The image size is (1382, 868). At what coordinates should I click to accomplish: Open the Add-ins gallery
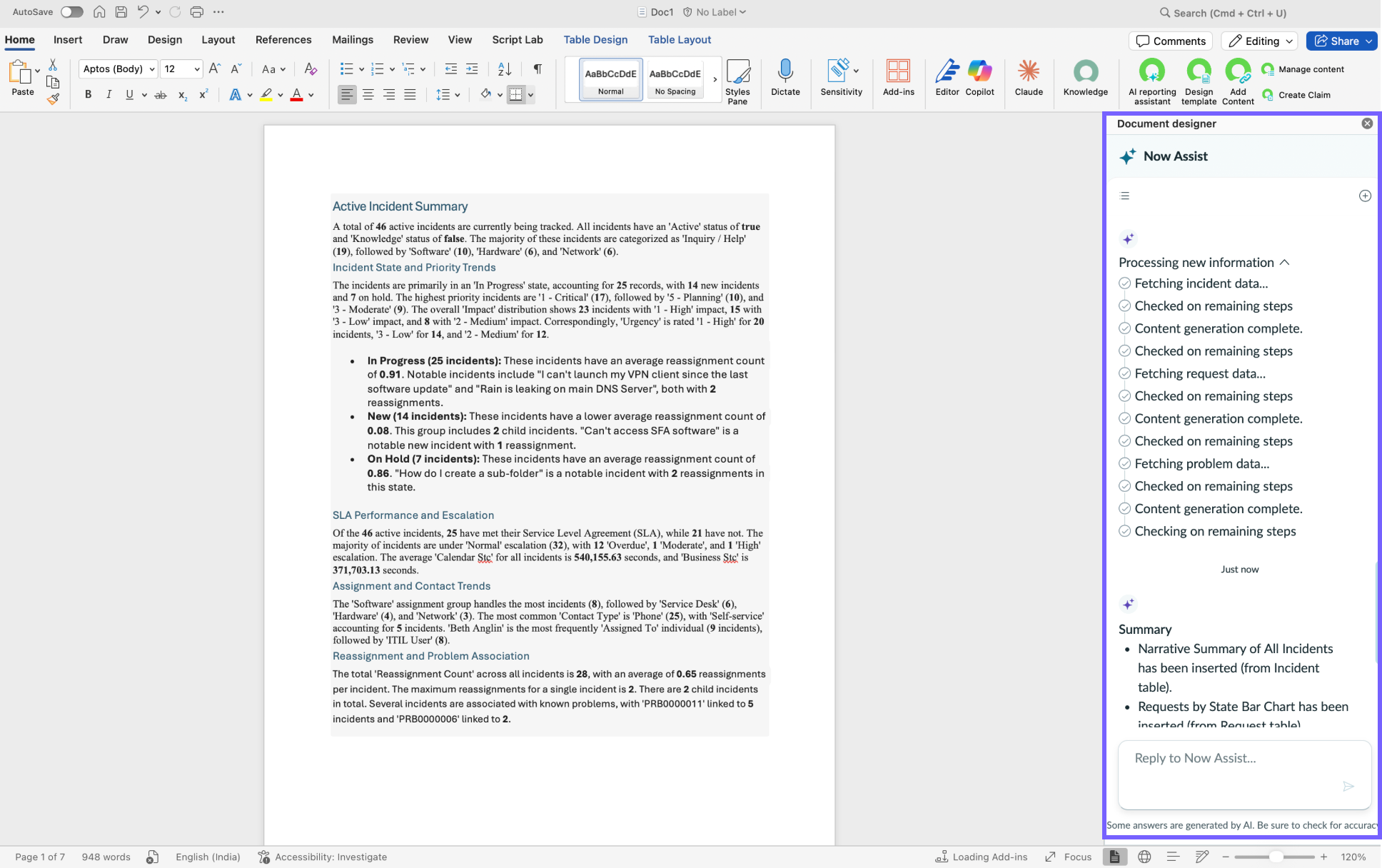point(898,78)
